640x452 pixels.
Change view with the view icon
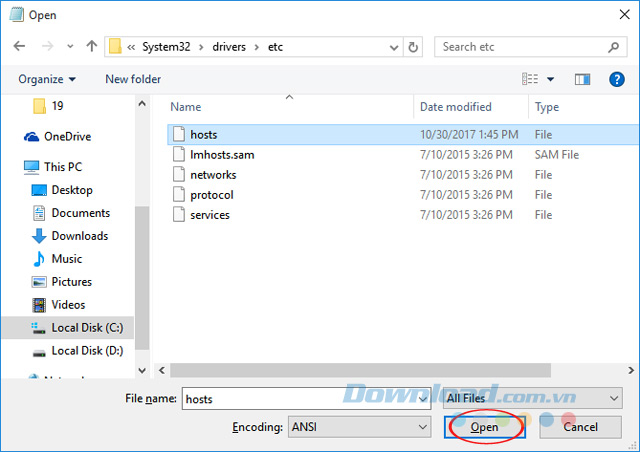click(x=530, y=79)
